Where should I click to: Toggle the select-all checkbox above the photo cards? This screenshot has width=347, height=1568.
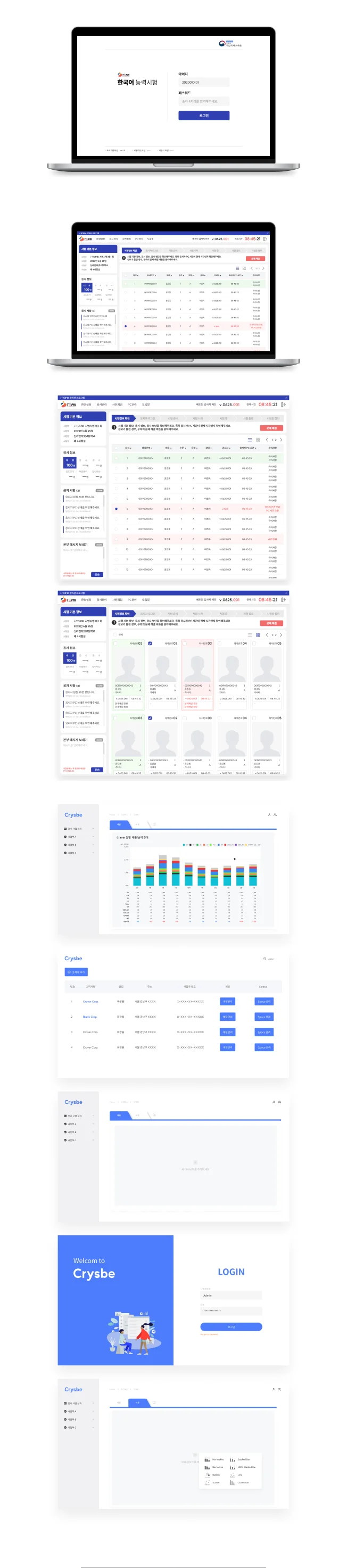point(114,635)
